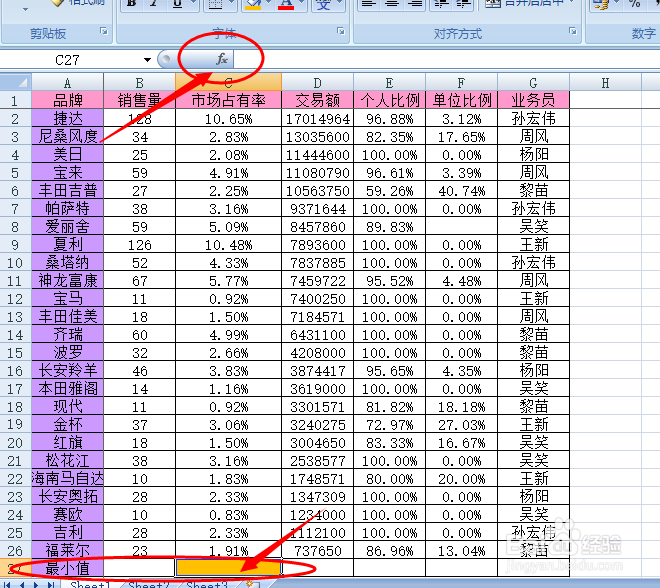The height and width of the screenshot is (588, 660).
Task: Select column E header
Action: point(389,82)
